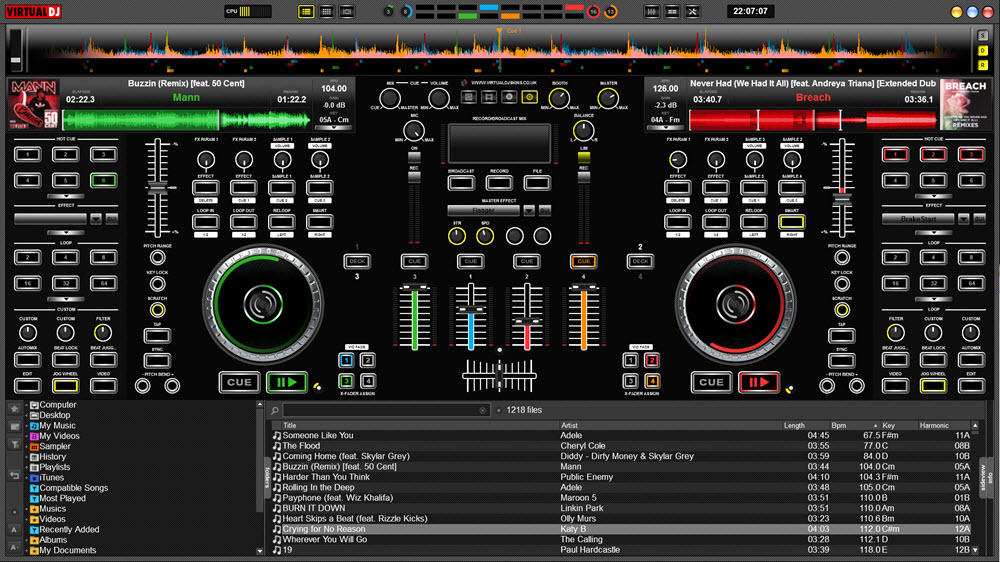The image size is (1000, 562).
Task: Click the RECORD button in center panel
Action: [499, 183]
